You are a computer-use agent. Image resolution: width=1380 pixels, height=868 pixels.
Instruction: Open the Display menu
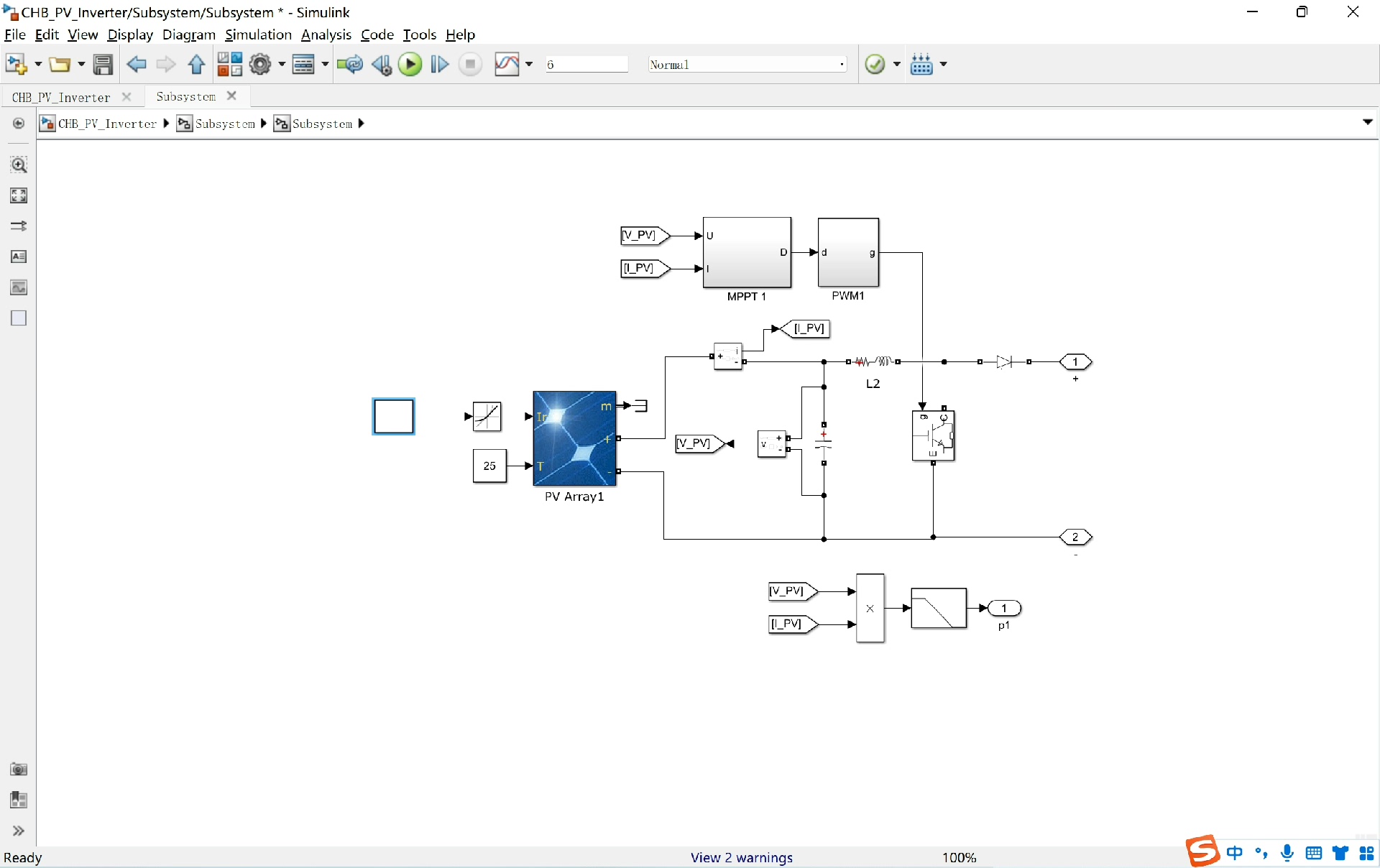(130, 34)
